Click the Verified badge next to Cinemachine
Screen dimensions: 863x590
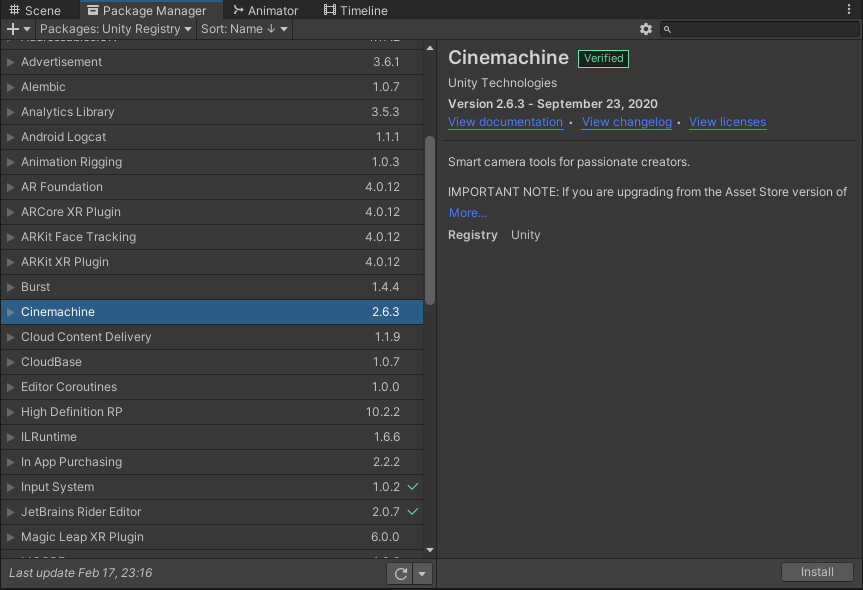(603, 59)
